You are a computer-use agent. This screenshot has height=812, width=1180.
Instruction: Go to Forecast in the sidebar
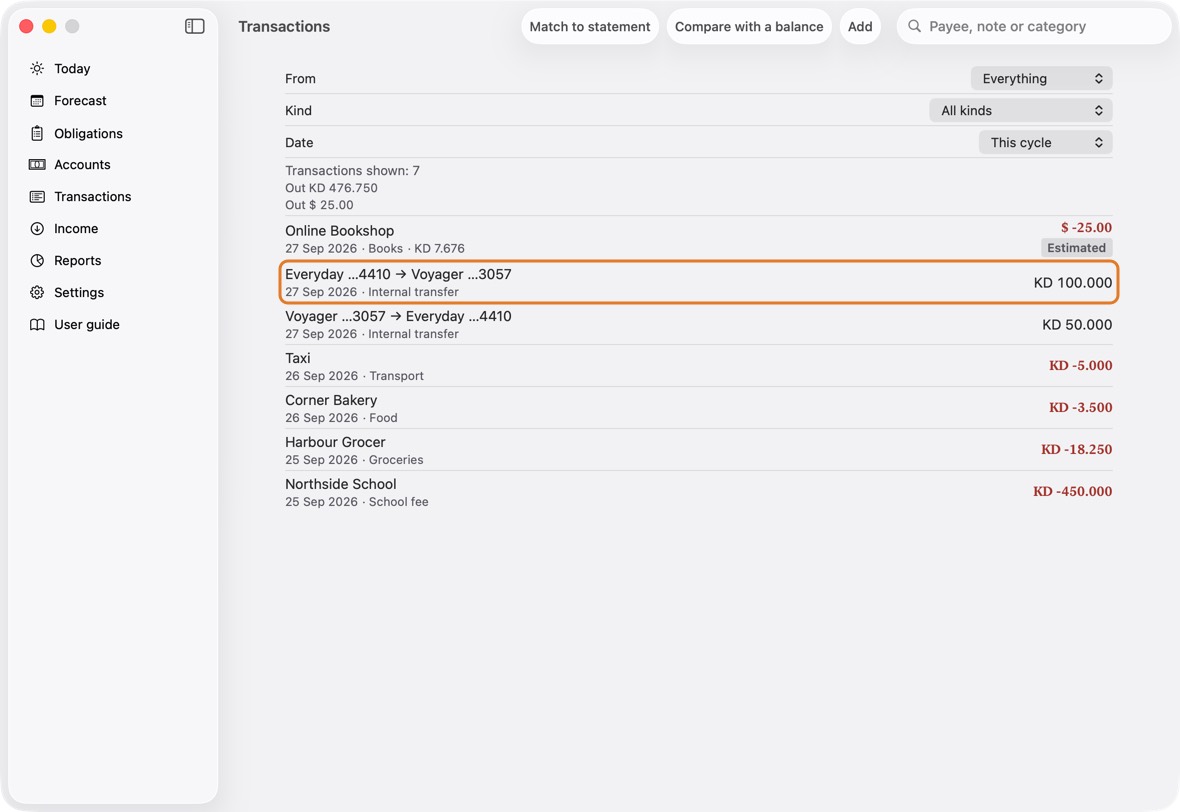coord(81,101)
